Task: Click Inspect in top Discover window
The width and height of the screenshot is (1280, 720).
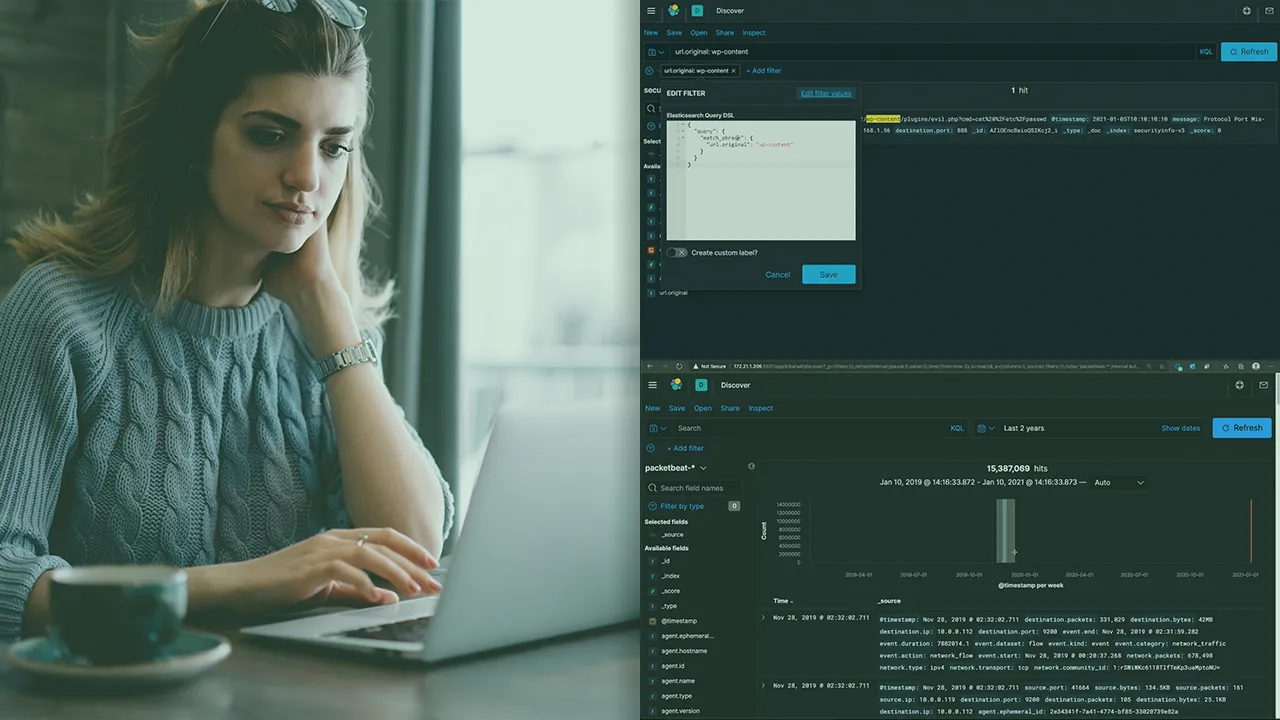Action: [754, 33]
